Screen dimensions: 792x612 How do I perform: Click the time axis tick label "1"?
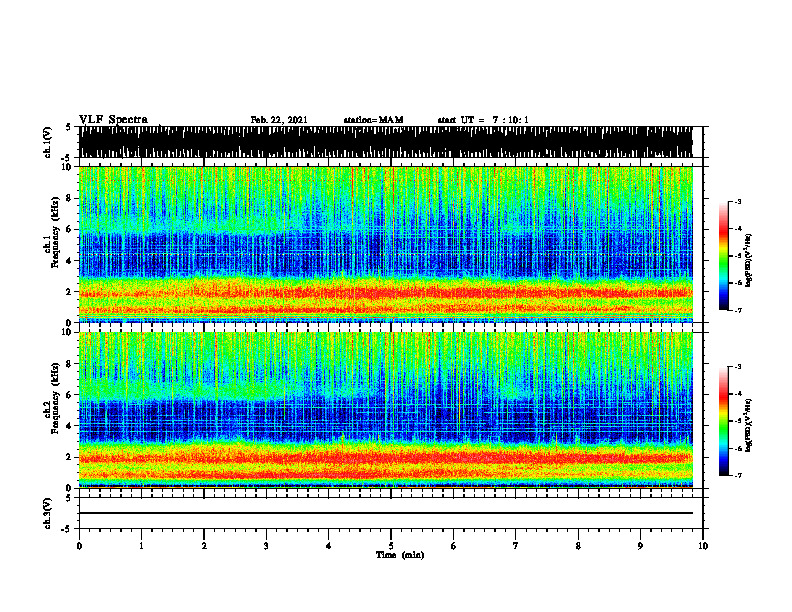coord(141,546)
